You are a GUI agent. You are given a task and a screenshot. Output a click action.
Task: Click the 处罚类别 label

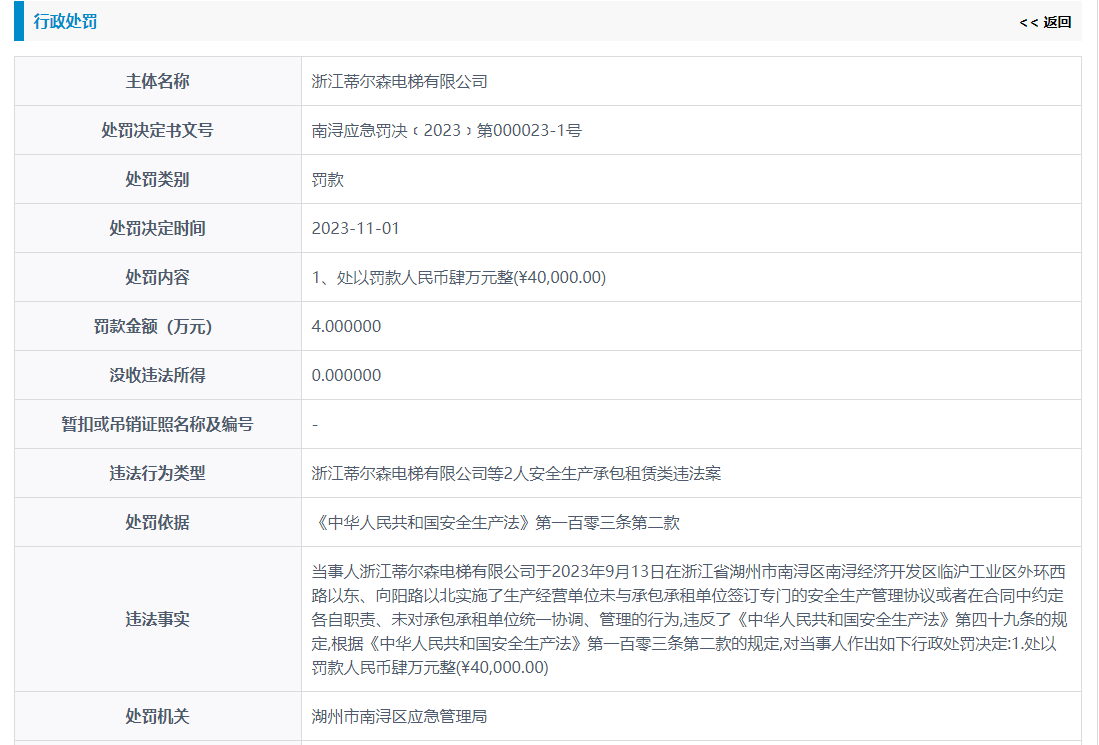158,179
